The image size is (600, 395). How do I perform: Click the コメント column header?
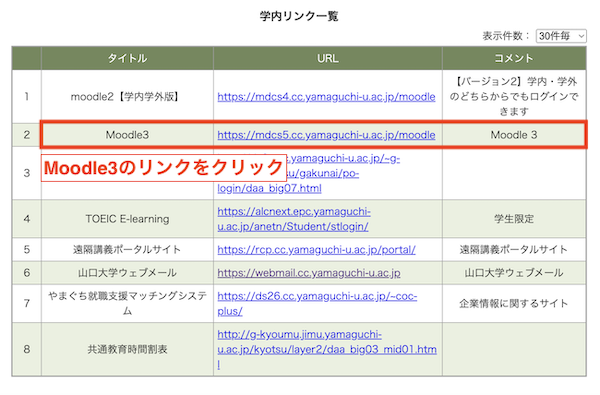(x=514, y=58)
